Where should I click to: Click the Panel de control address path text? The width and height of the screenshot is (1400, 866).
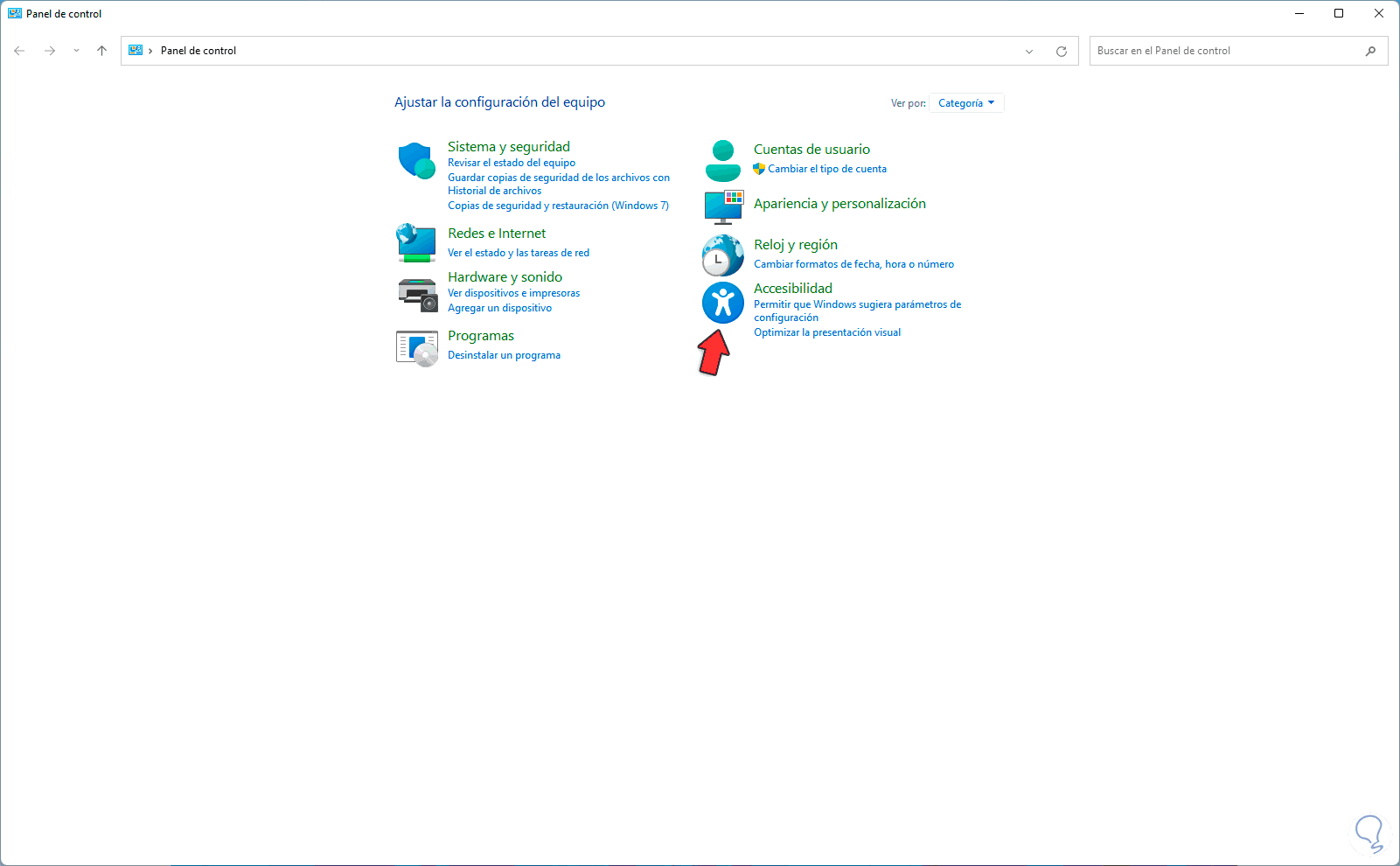click(199, 51)
